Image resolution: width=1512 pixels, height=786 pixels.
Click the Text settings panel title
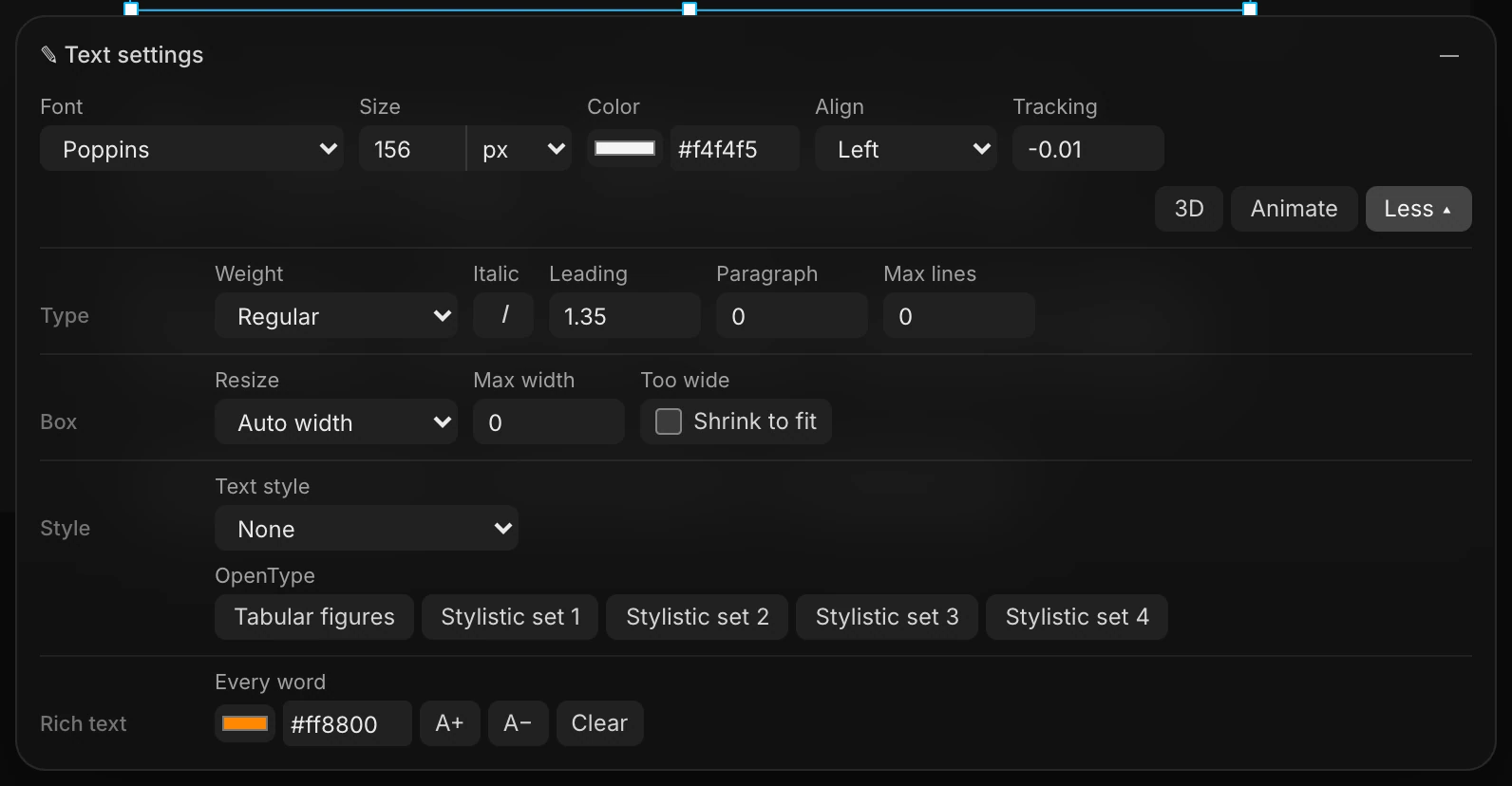(x=123, y=55)
